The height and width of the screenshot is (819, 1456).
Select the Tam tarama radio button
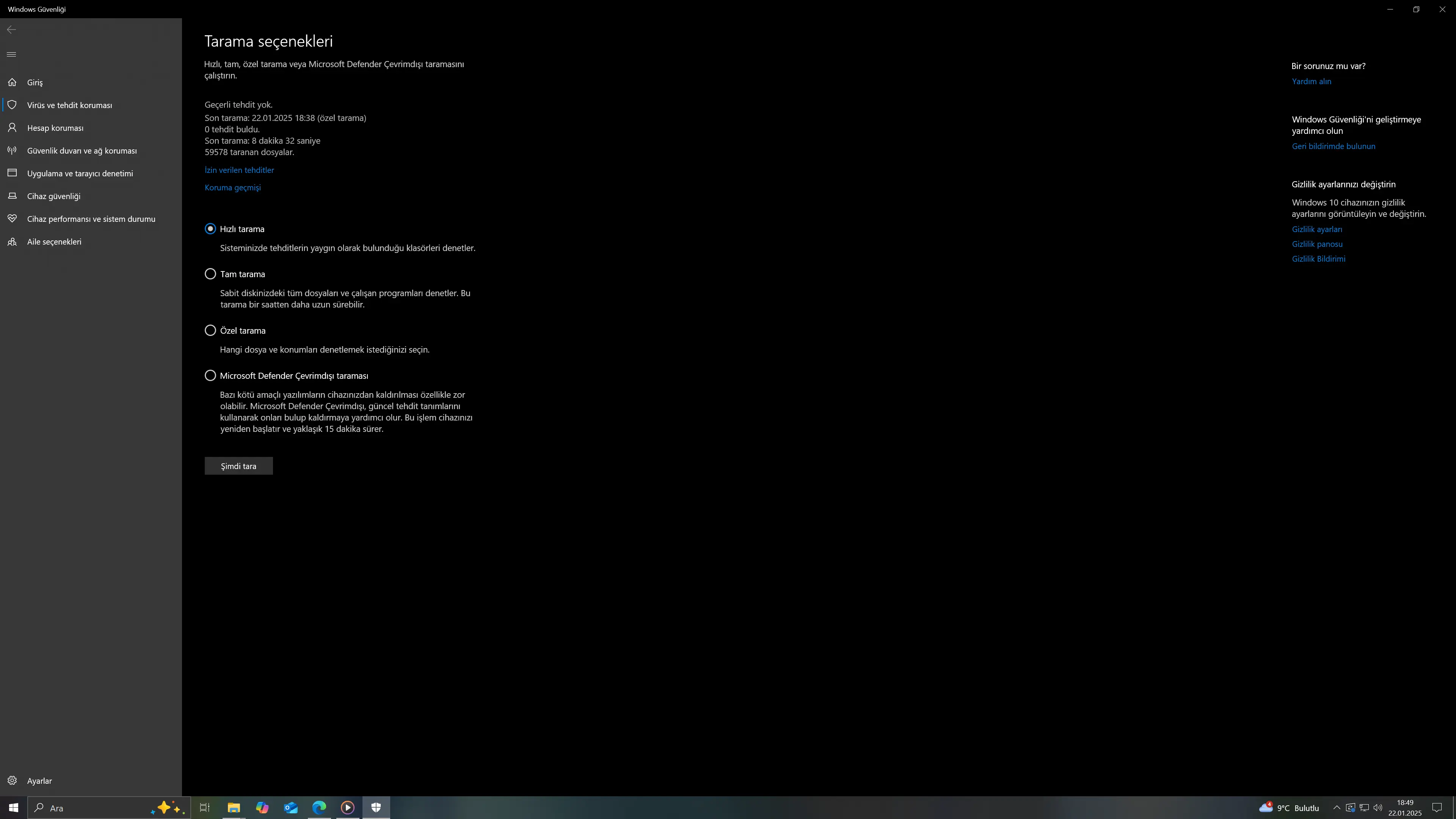(210, 274)
